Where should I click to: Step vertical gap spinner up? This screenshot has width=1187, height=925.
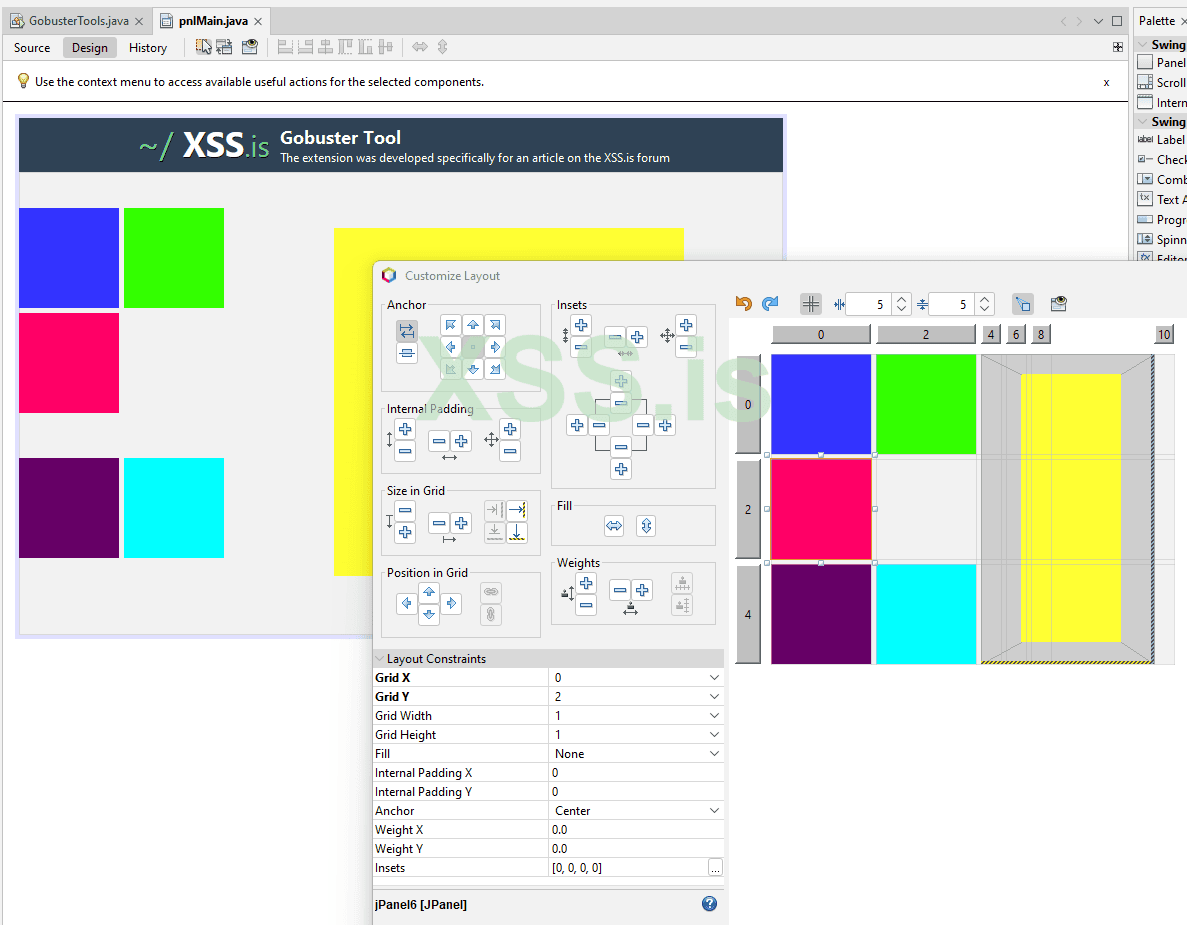click(x=984, y=299)
